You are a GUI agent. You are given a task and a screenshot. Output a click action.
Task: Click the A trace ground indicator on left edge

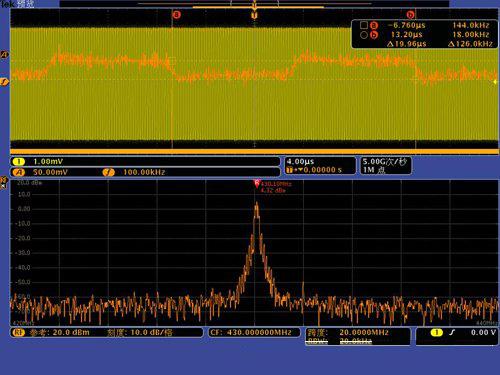(x=4, y=55)
